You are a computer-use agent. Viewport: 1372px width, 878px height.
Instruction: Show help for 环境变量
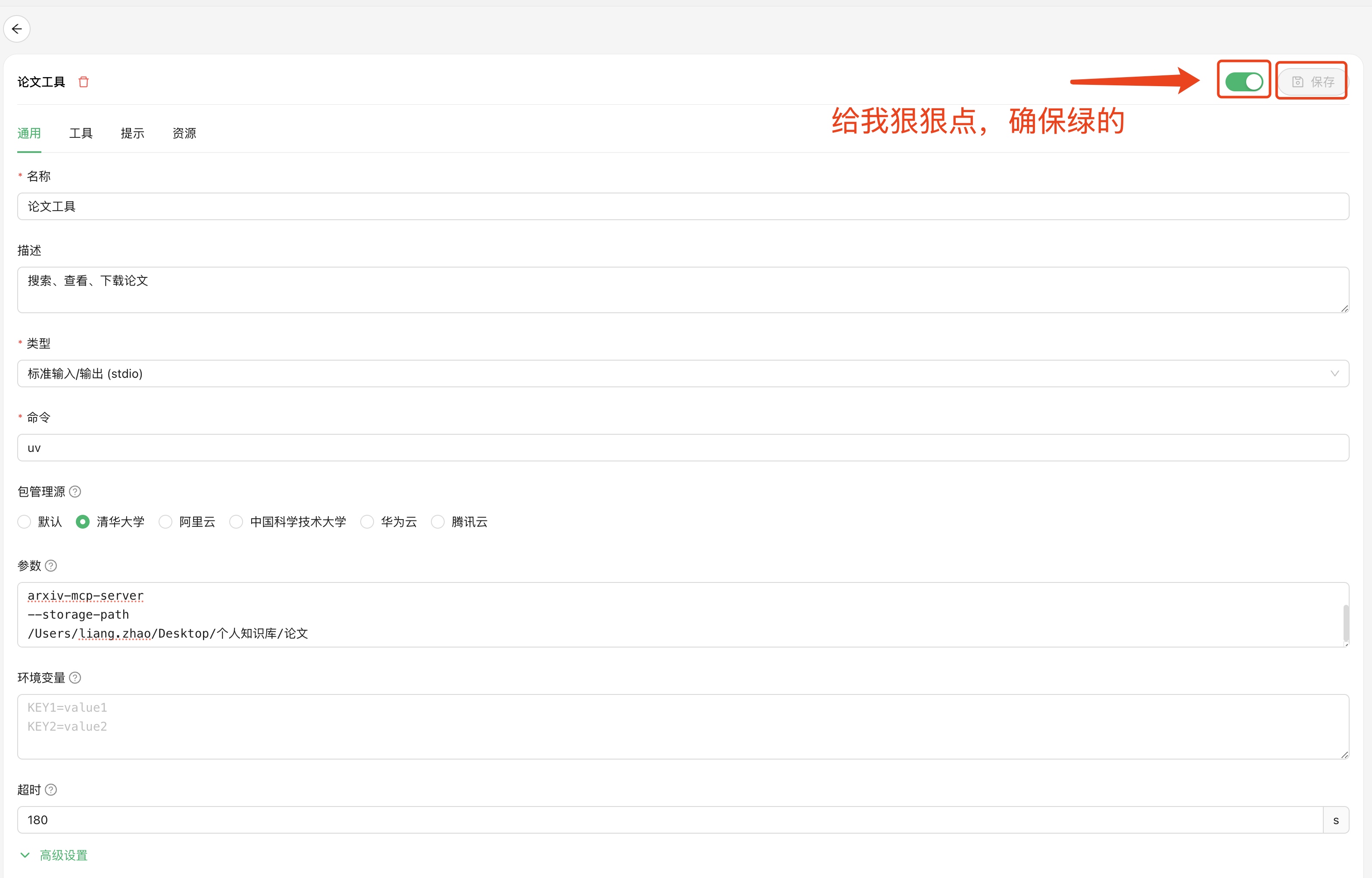pyautogui.click(x=75, y=677)
